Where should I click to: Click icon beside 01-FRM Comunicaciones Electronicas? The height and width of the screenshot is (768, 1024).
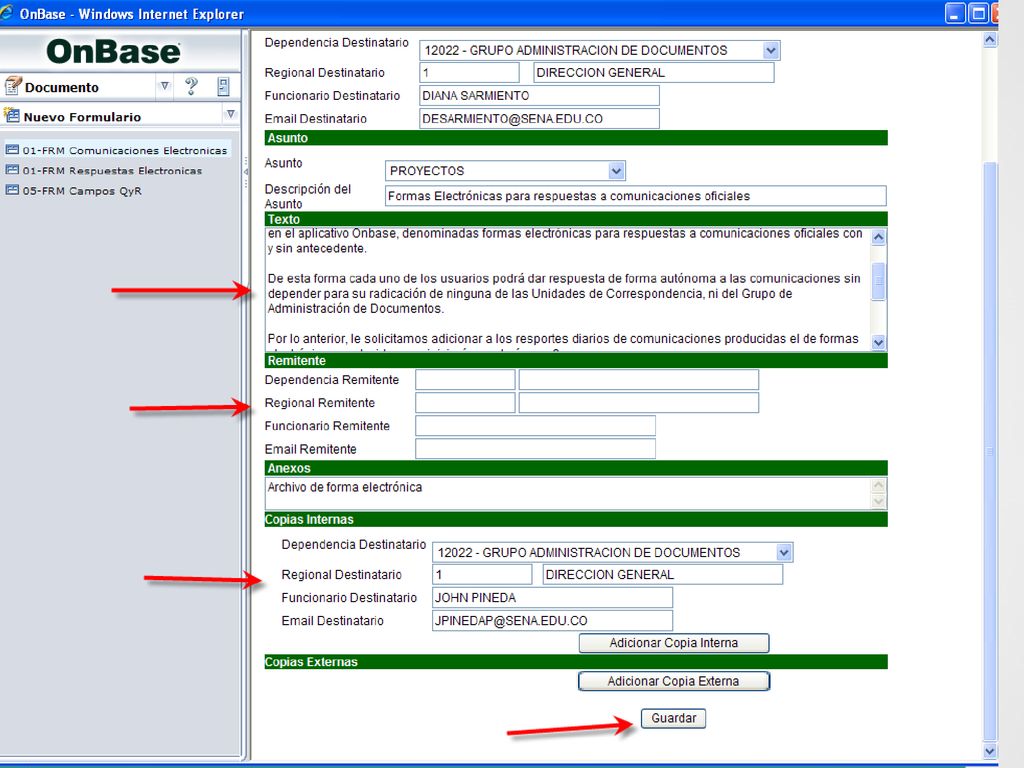pyautogui.click(x=12, y=150)
